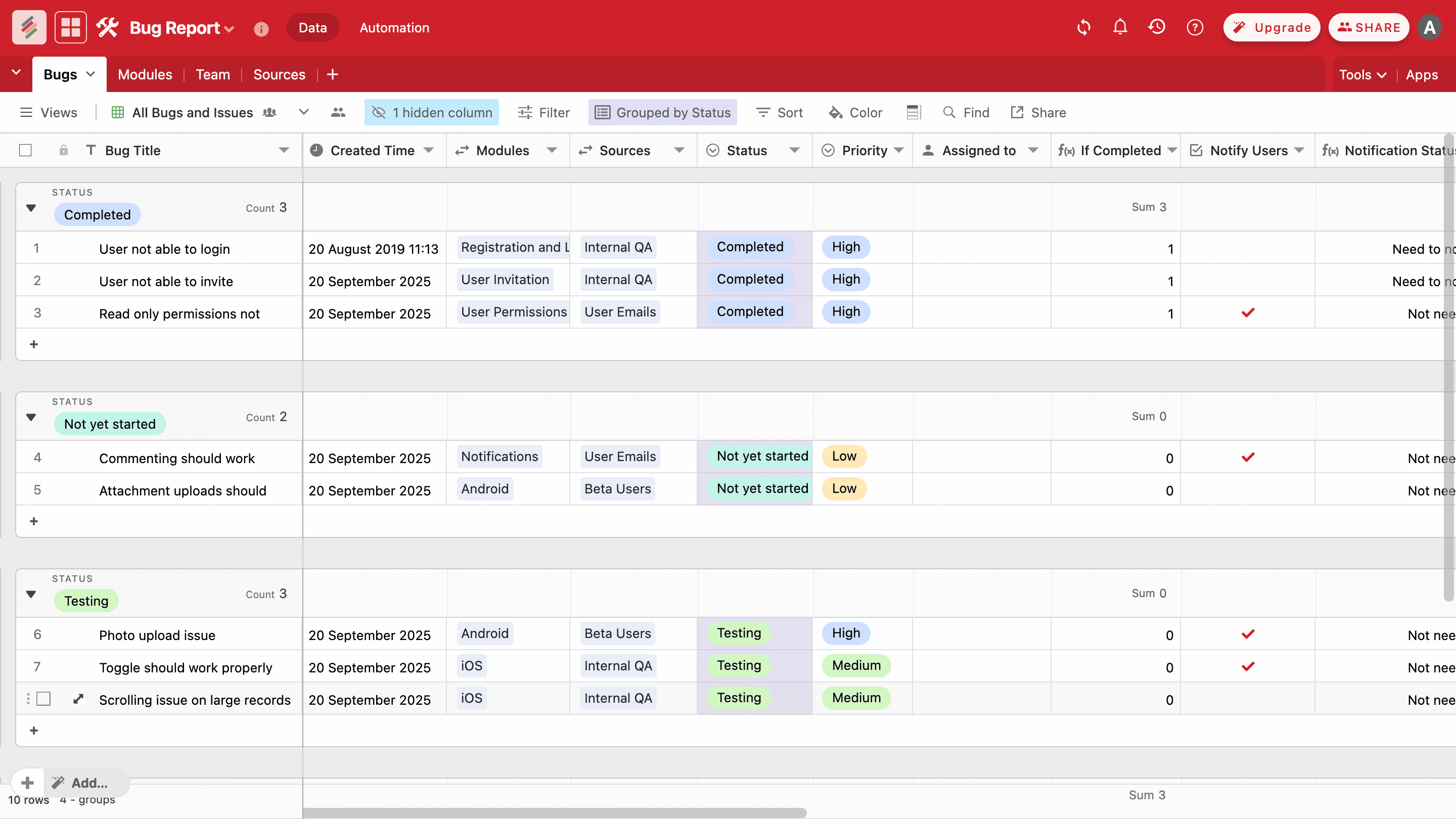Click the vertical scrollbar on right
The image size is (1456, 819).
pos(1448,368)
